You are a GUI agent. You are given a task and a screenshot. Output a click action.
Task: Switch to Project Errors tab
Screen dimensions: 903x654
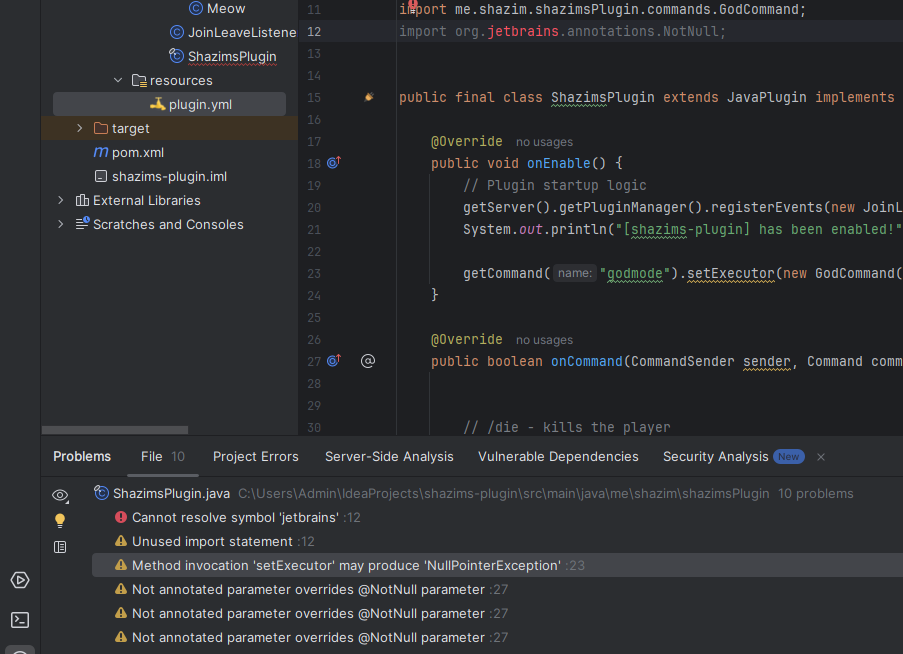(255, 456)
